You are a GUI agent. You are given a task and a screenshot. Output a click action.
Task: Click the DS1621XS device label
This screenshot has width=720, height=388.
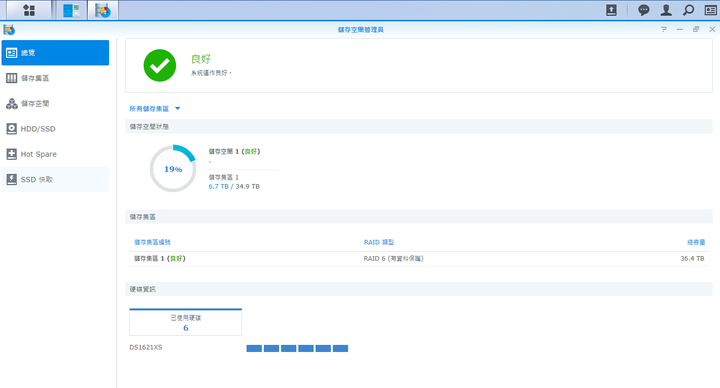coord(146,348)
